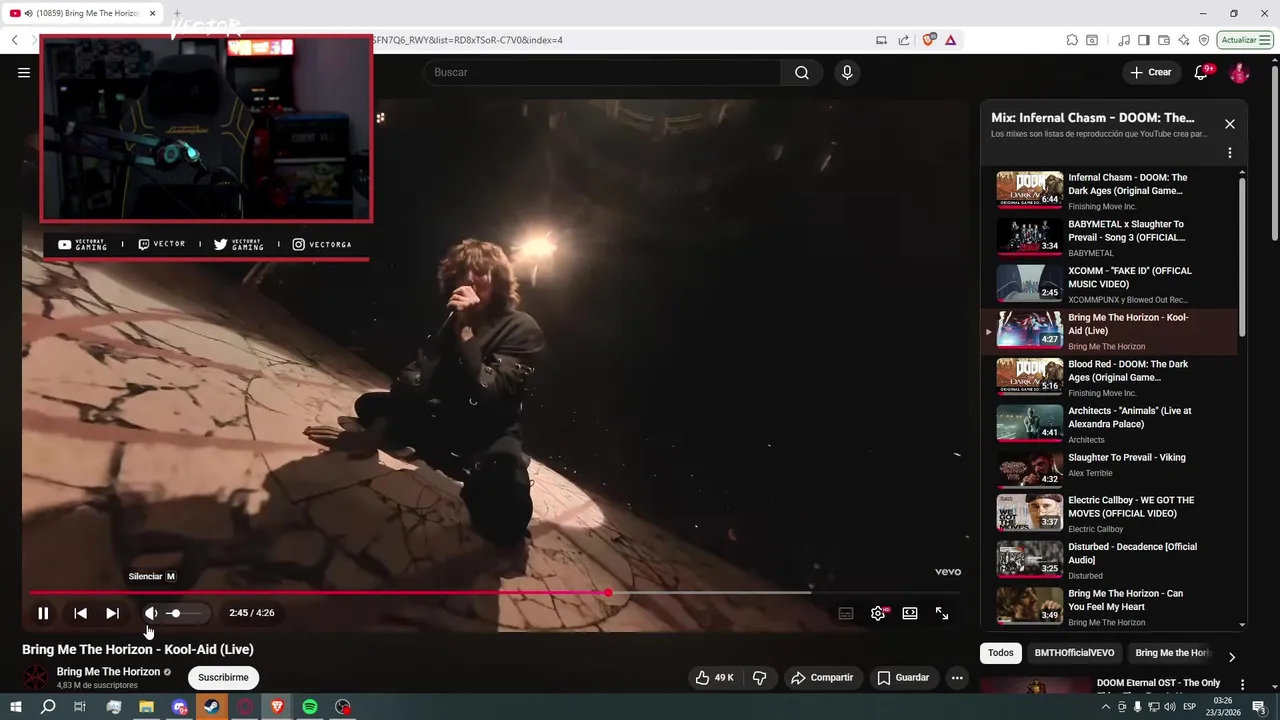
Task: Click the Guardar button
Action: 904,678
